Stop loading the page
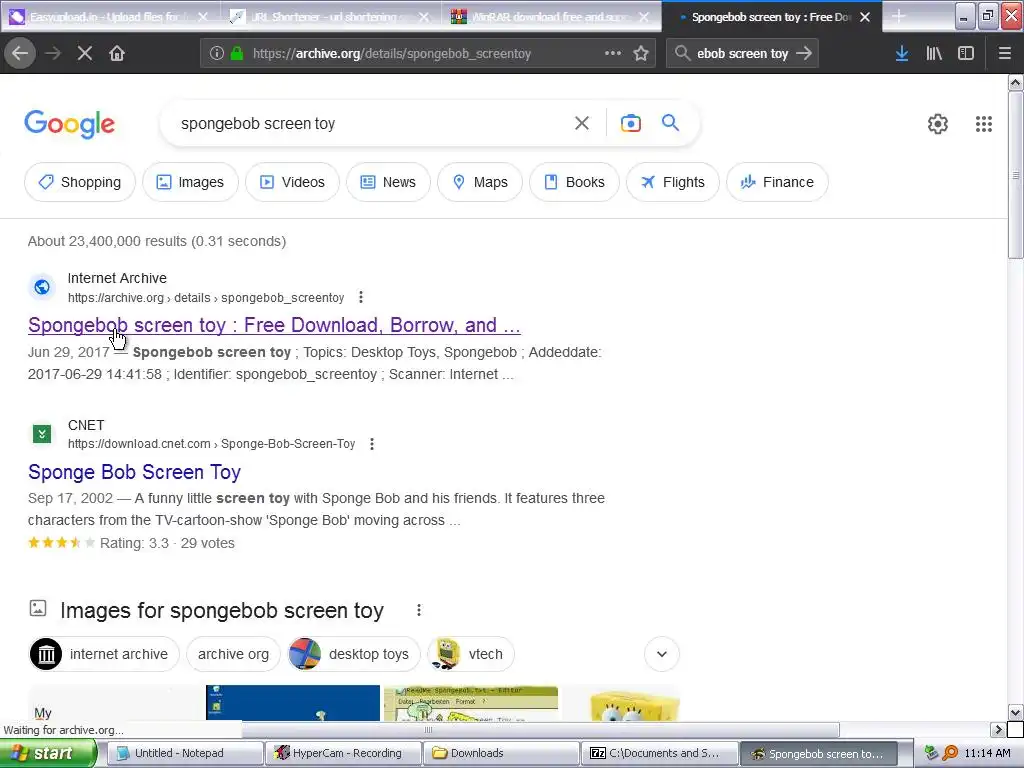 pyautogui.click(x=84, y=54)
